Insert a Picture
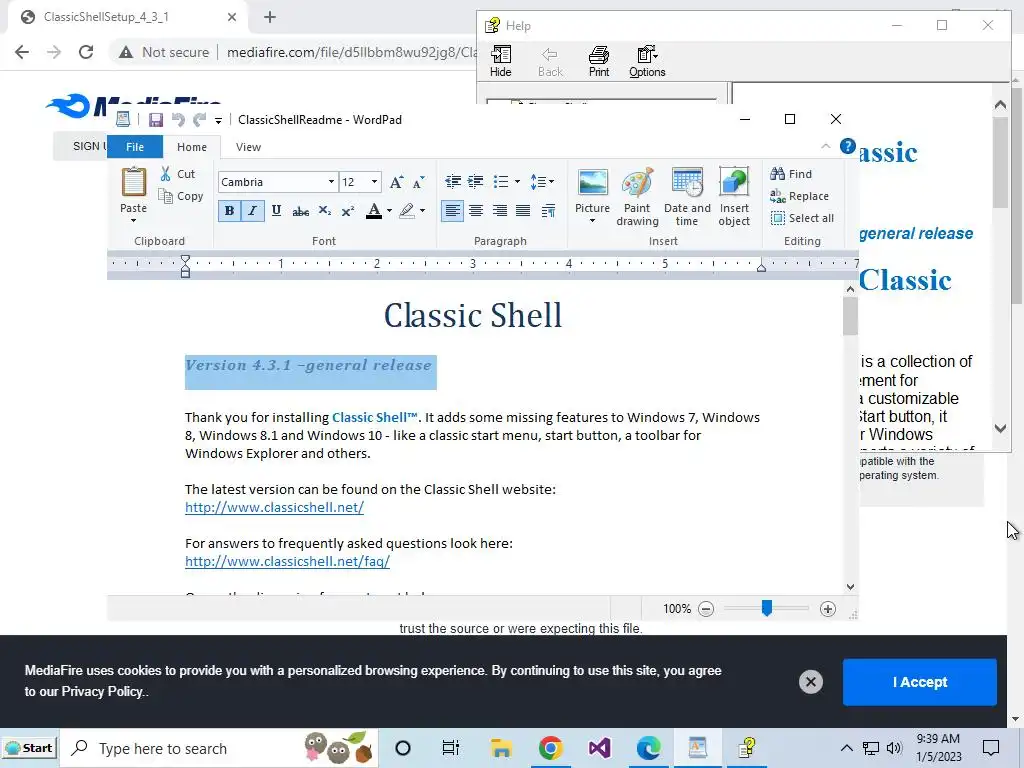 click(592, 196)
